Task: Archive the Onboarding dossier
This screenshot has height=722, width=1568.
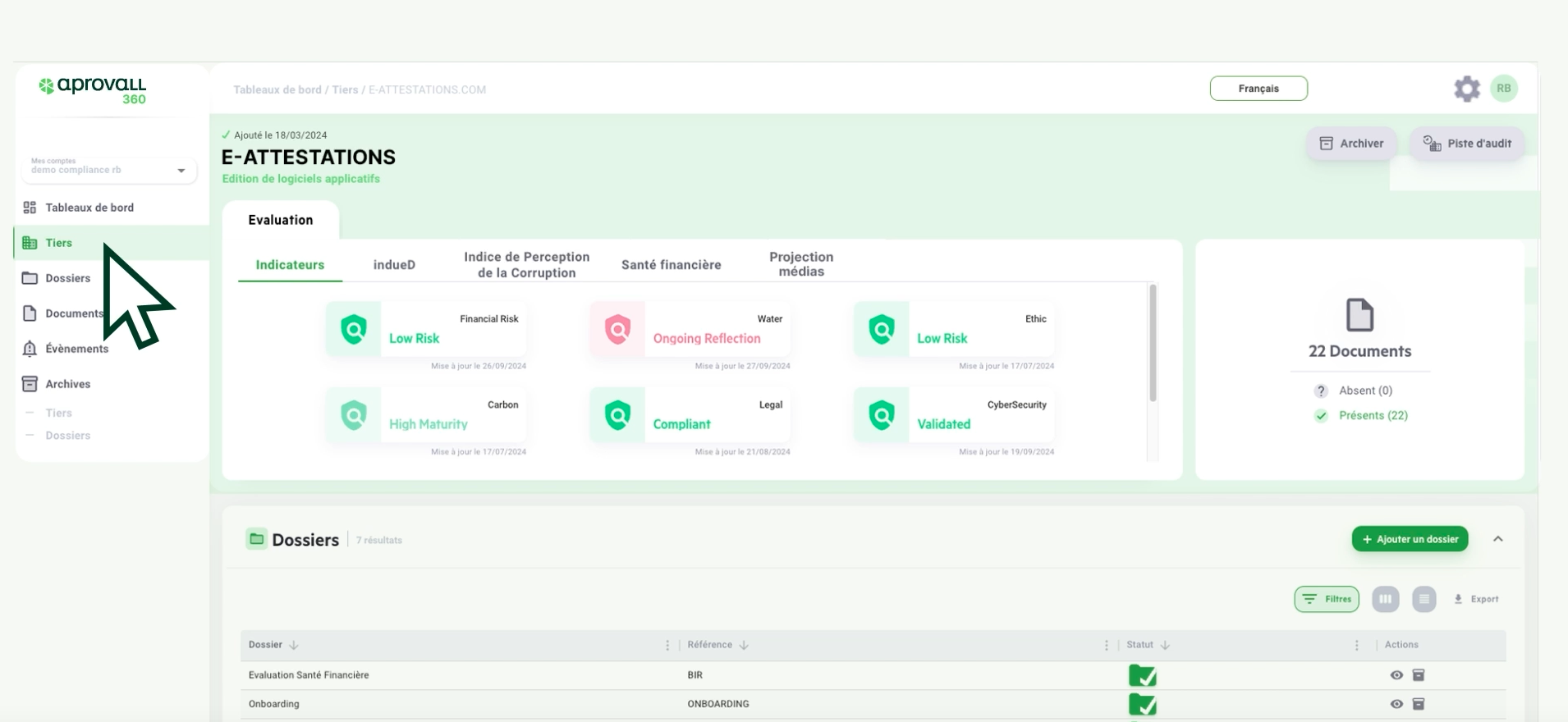Action: click(1418, 704)
